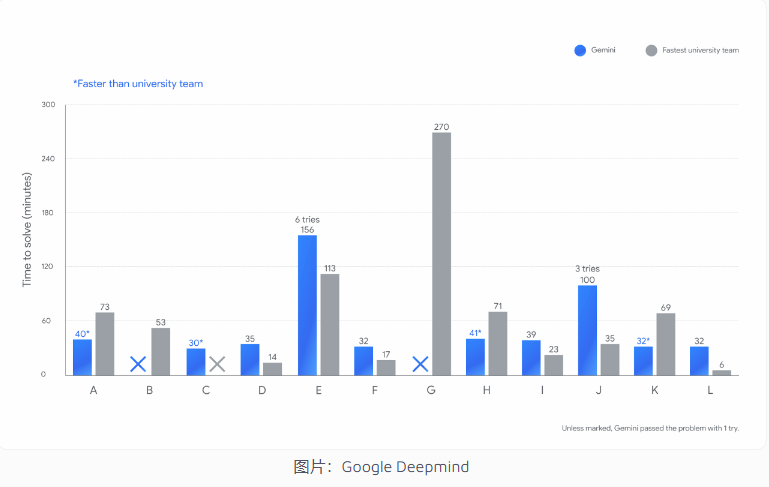The width and height of the screenshot is (769, 487).
Task: Click the '3 tries' annotation above bar J
Action: [587, 269]
